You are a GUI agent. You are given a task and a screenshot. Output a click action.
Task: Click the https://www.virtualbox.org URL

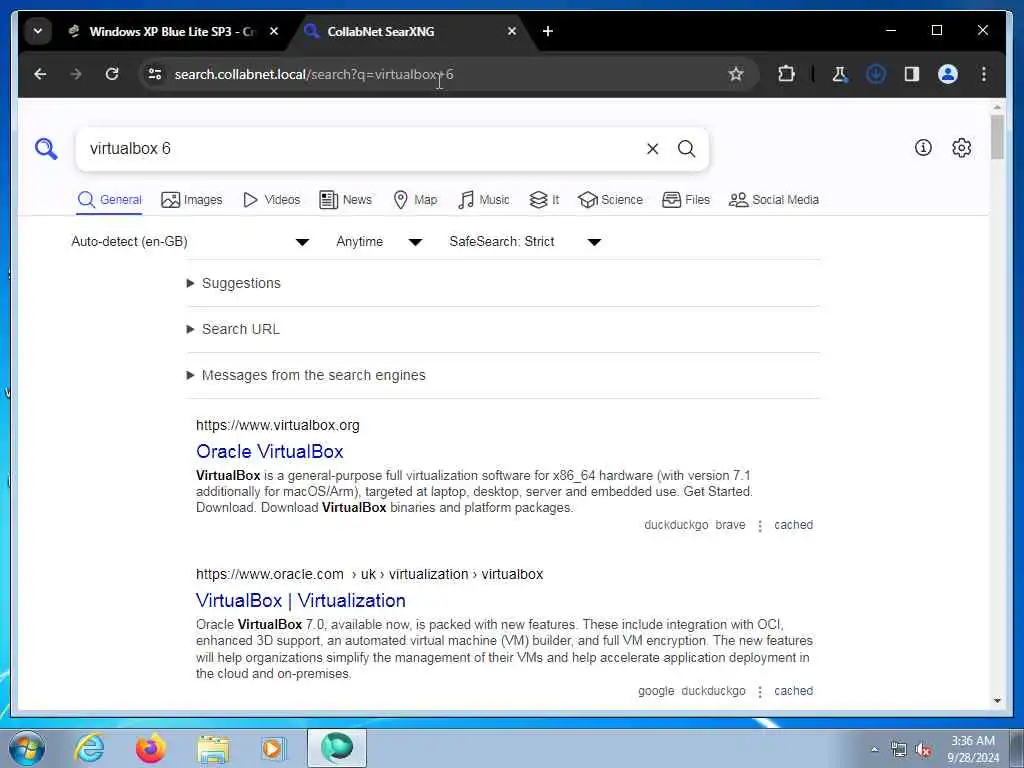tap(278, 425)
